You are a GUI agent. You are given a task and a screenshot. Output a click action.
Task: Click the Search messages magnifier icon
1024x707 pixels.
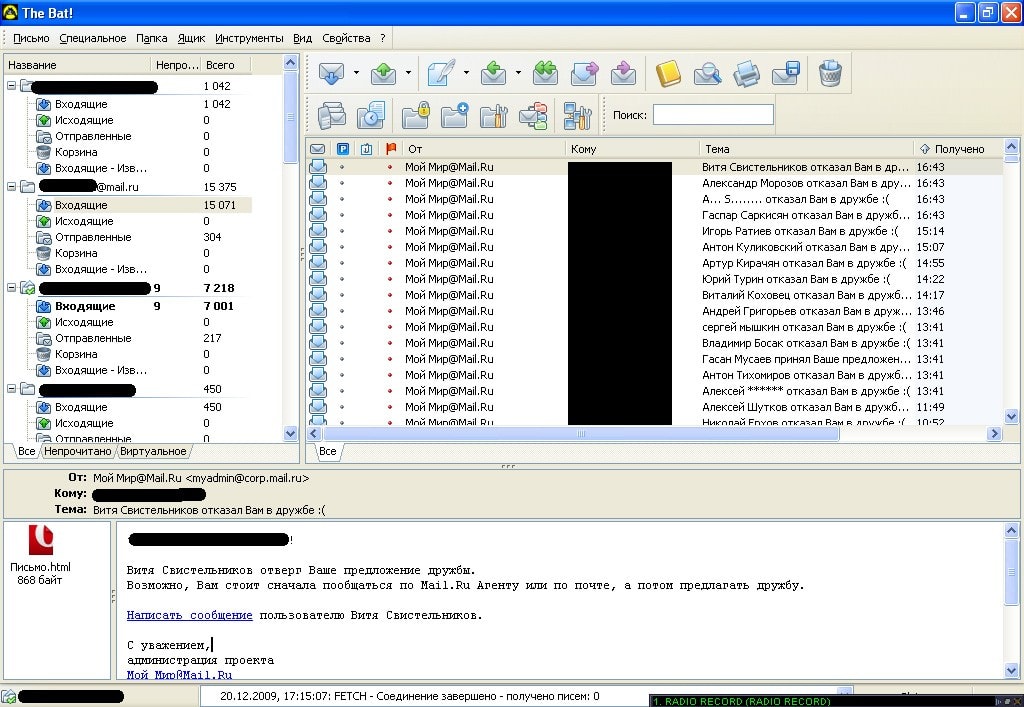[x=707, y=74]
